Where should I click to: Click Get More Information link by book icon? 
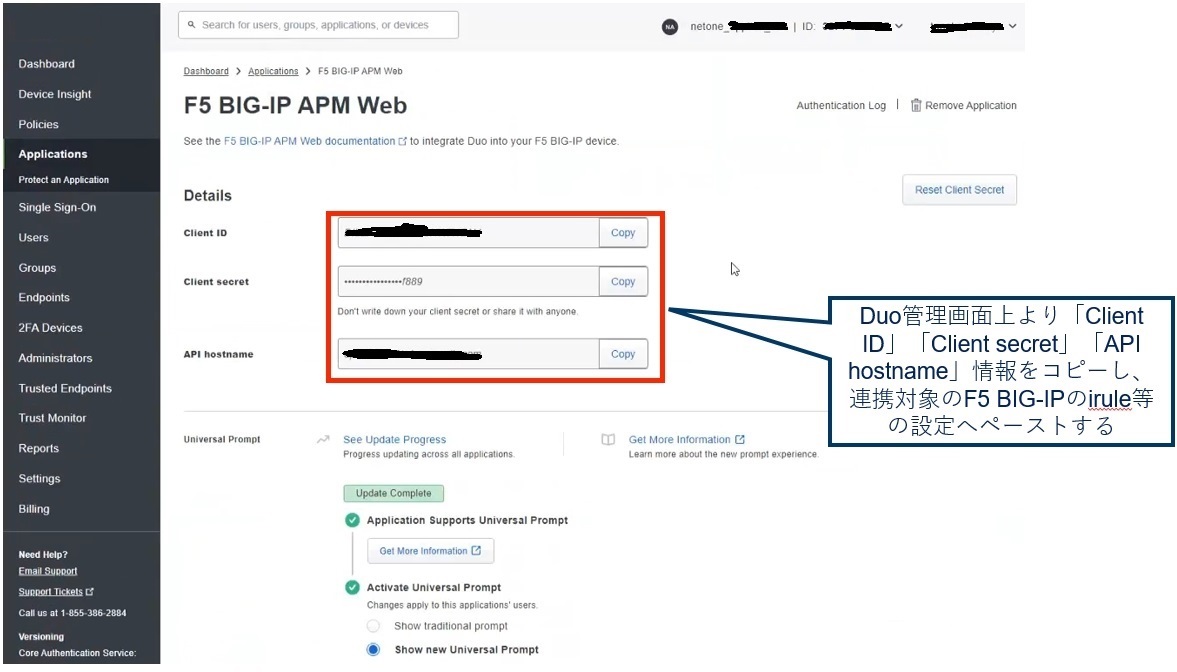click(679, 439)
